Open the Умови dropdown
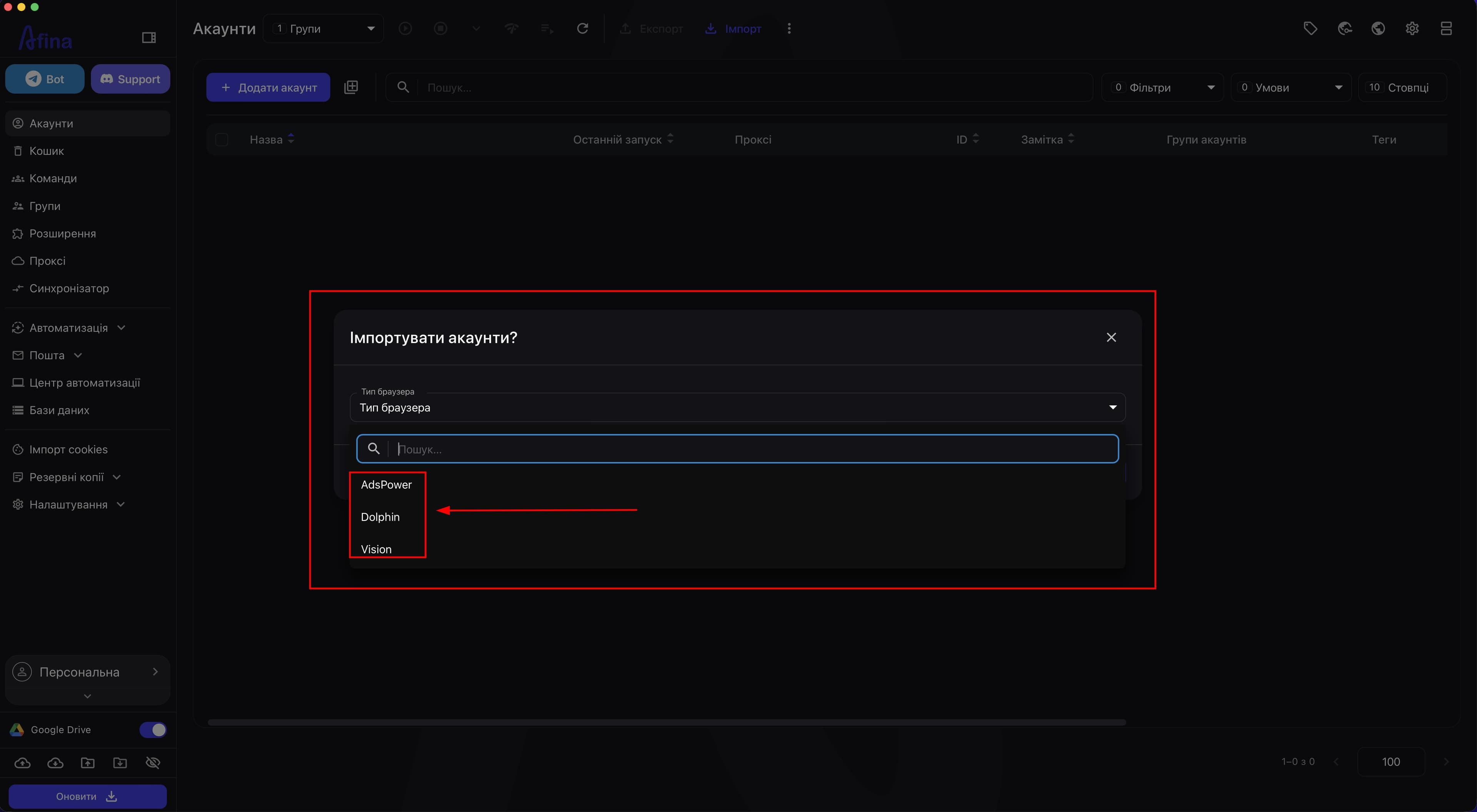 (x=1291, y=87)
